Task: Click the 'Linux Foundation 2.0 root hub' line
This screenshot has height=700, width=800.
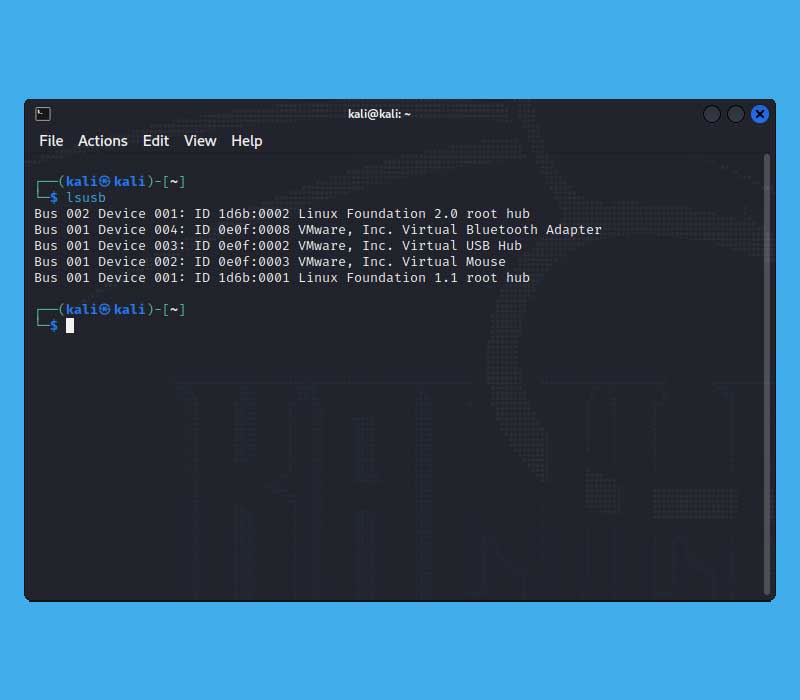Action: [x=282, y=213]
